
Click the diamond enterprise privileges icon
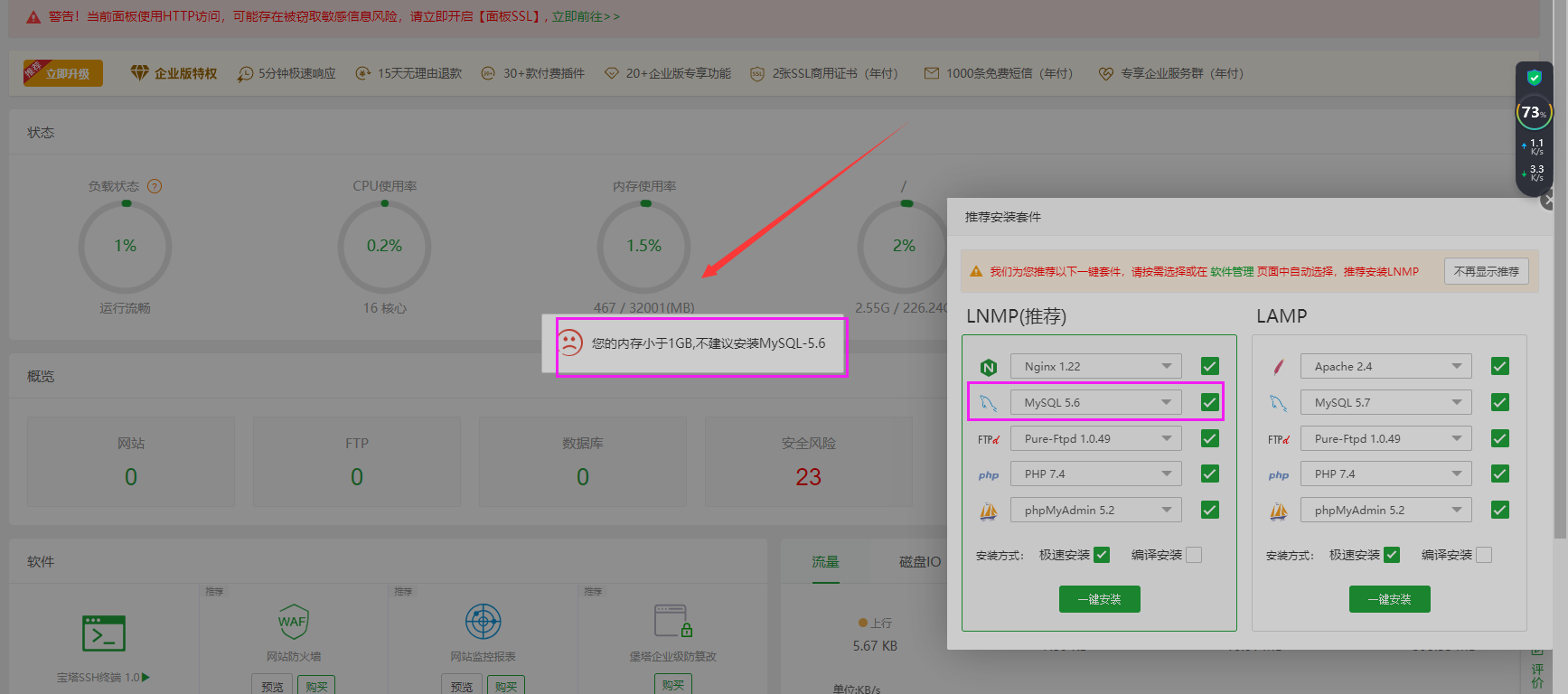pyautogui.click(x=139, y=72)
